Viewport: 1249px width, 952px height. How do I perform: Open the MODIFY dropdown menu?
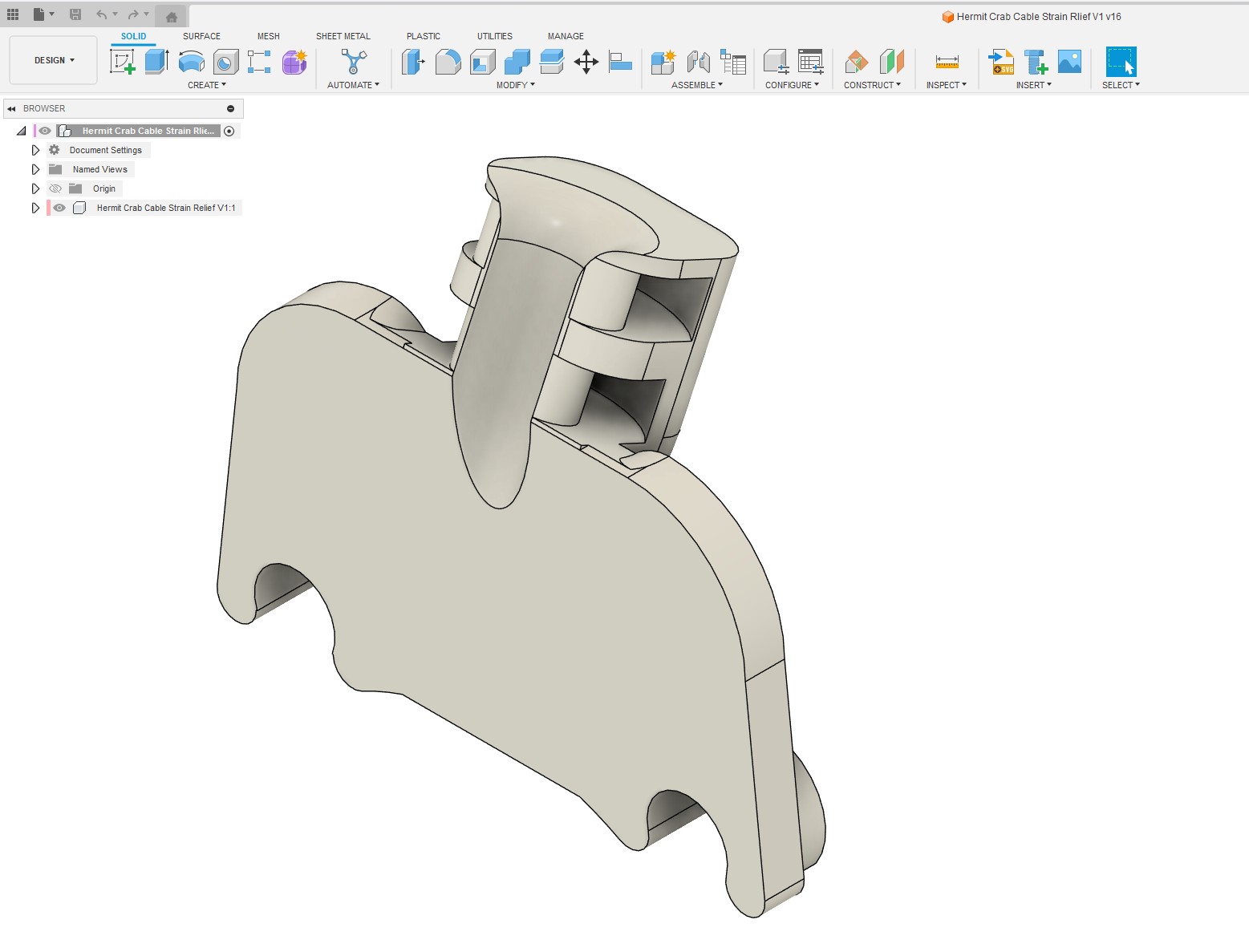(x=516, y=85)
